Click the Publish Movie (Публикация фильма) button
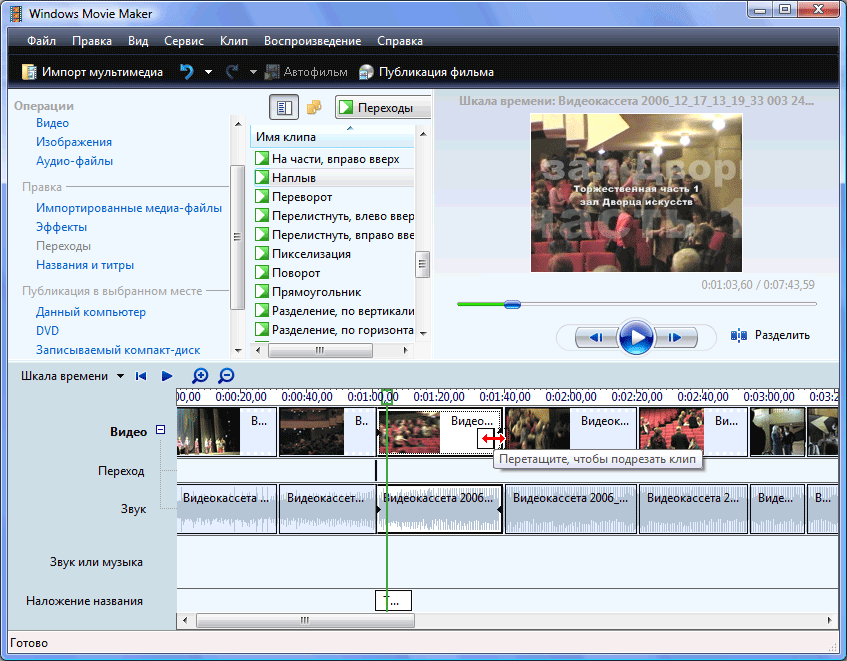Viewport: 847px width, 661px height. pos(426,72)
